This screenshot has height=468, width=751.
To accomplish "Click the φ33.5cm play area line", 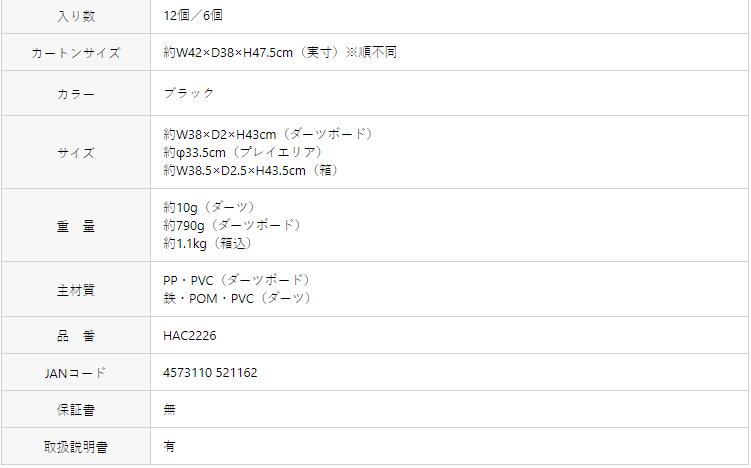I will [243, 152].
